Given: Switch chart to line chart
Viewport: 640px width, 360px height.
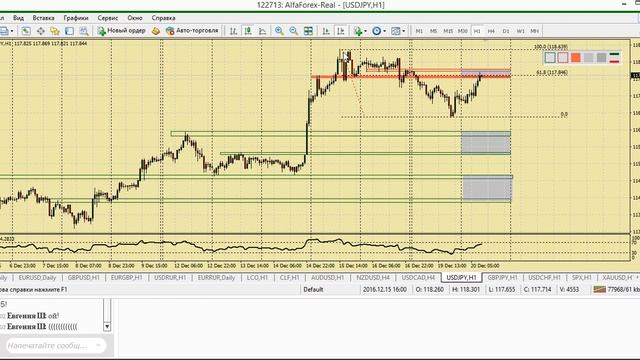Looking at the screenshot, I should point(262,31).
